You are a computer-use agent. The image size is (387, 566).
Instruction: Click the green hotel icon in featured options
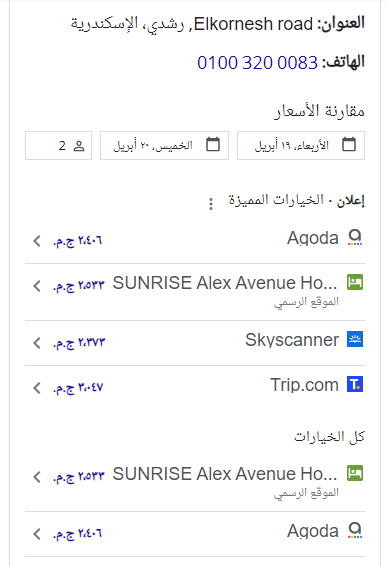tap(355, 282)
